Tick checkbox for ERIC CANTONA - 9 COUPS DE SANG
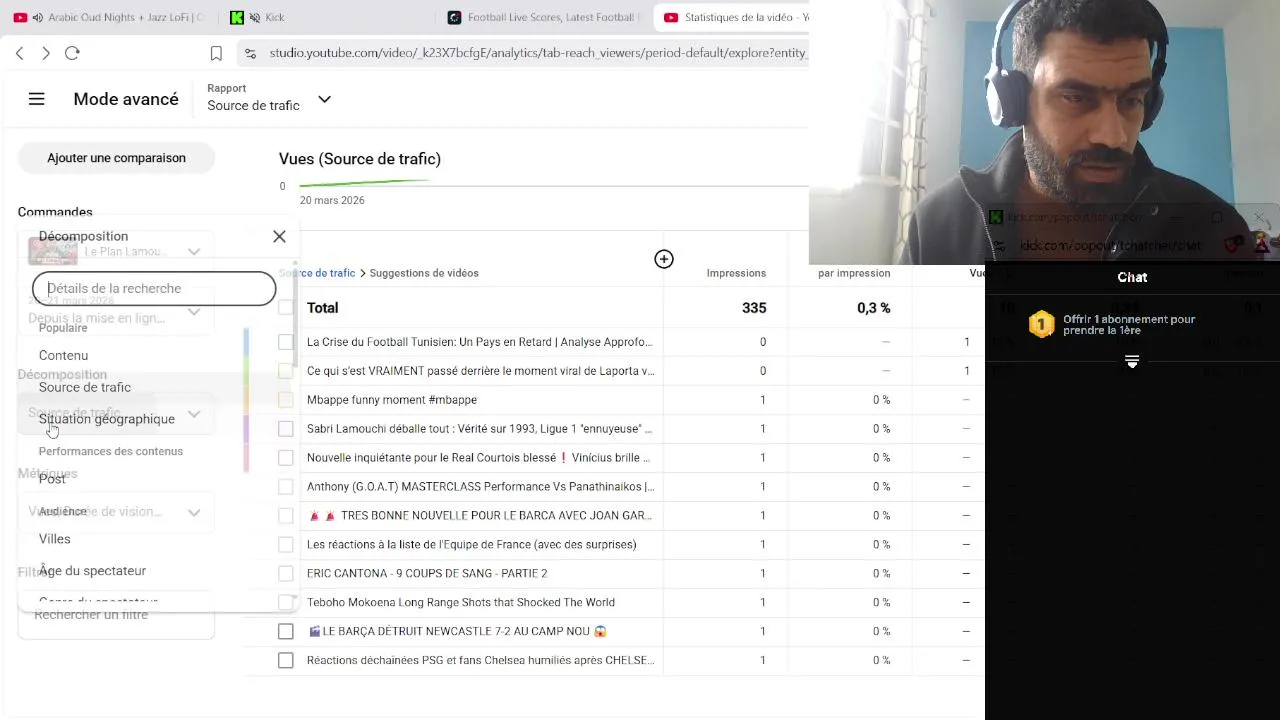Screen dimensions: 1280x720 tap(286, 574)
